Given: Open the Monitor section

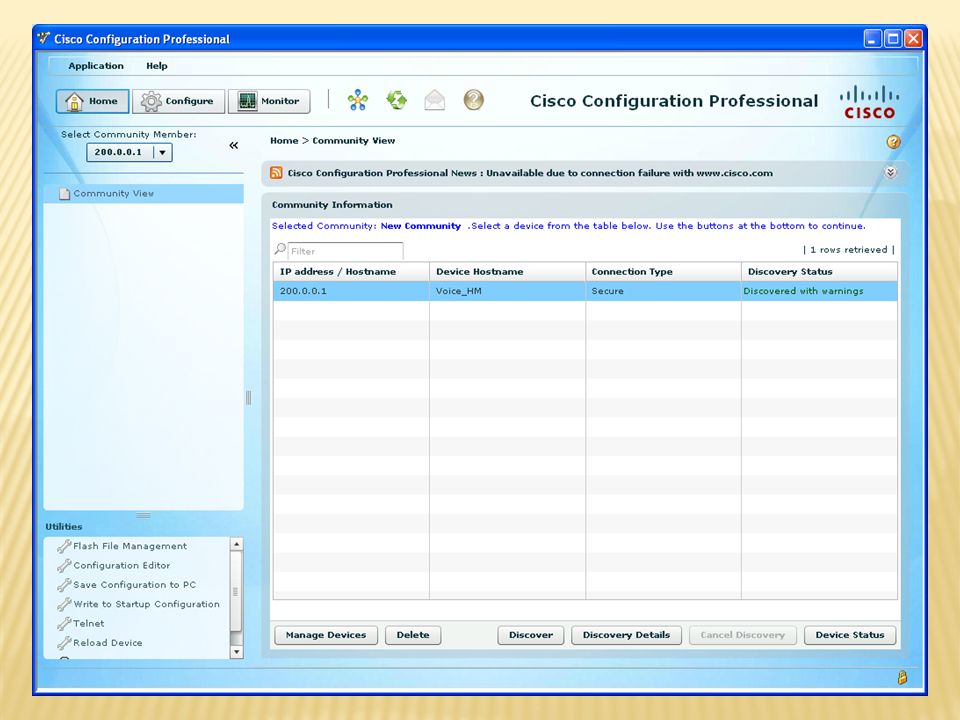Looking at the screenshot, I should 269,101.
